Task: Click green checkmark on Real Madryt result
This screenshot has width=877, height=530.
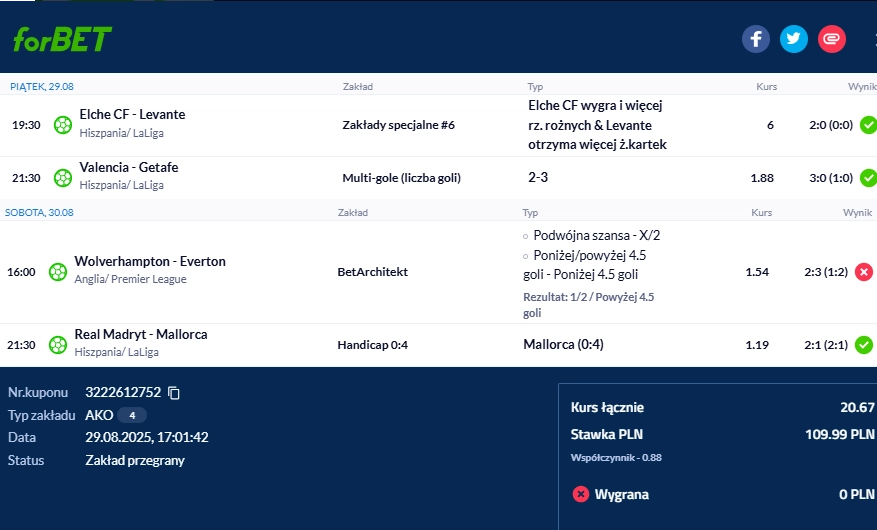Action: pyautogui.click(x=864, y=345)
